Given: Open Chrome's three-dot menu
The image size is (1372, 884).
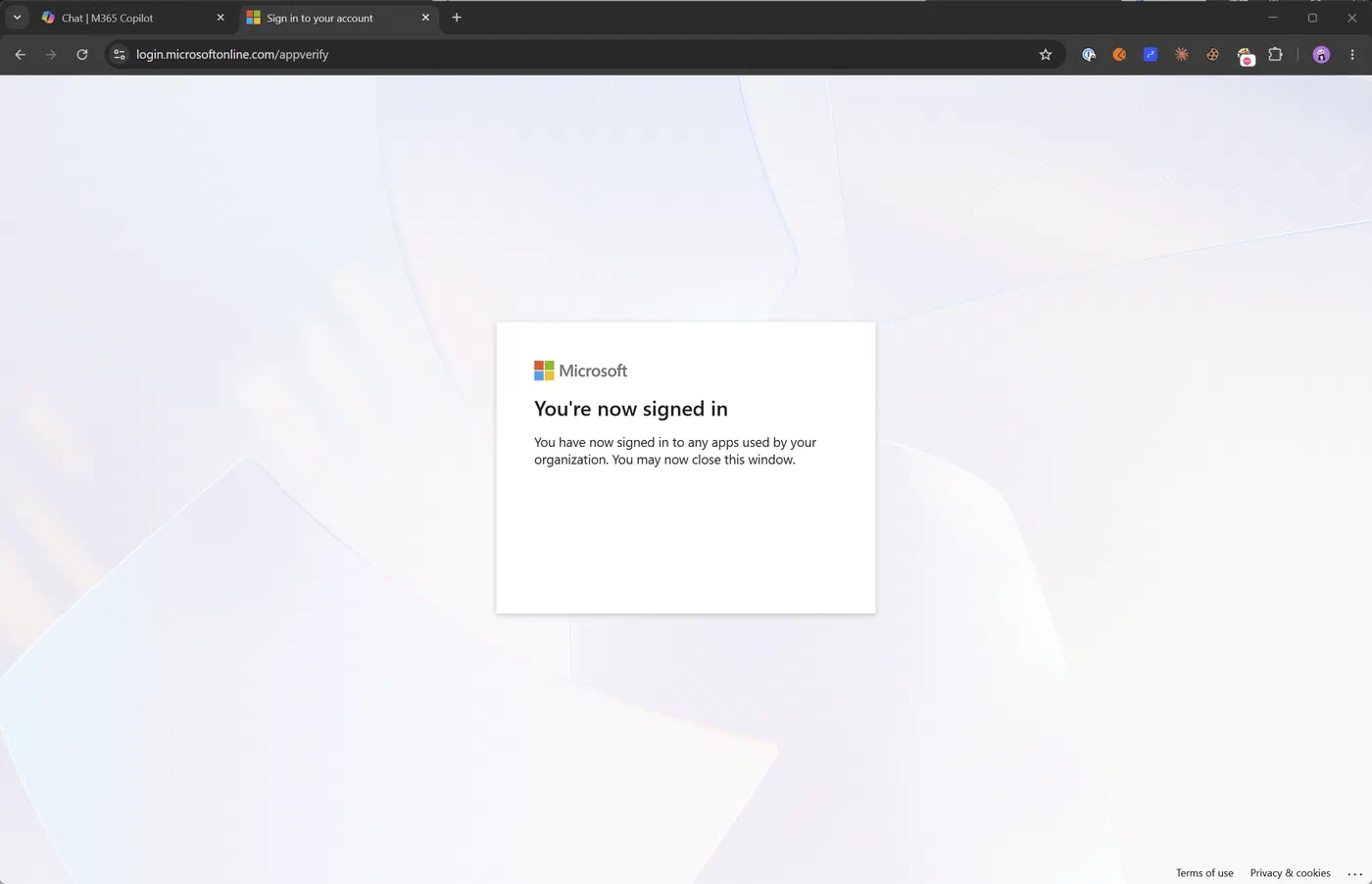Looking at the screenshot, I should (x=1352, y=55).
